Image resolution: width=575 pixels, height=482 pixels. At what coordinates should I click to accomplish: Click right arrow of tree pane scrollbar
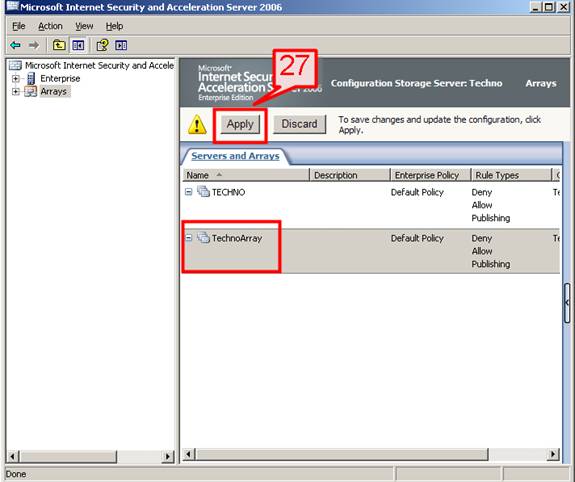tap(168, 456)
